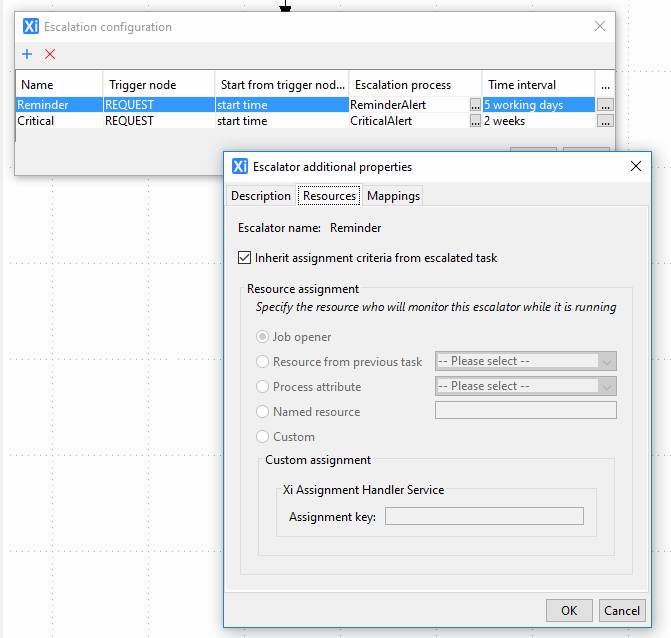Click ellipsis button in Reminder row end
Screen dimensions: 671x638
[x=605, y=105]
